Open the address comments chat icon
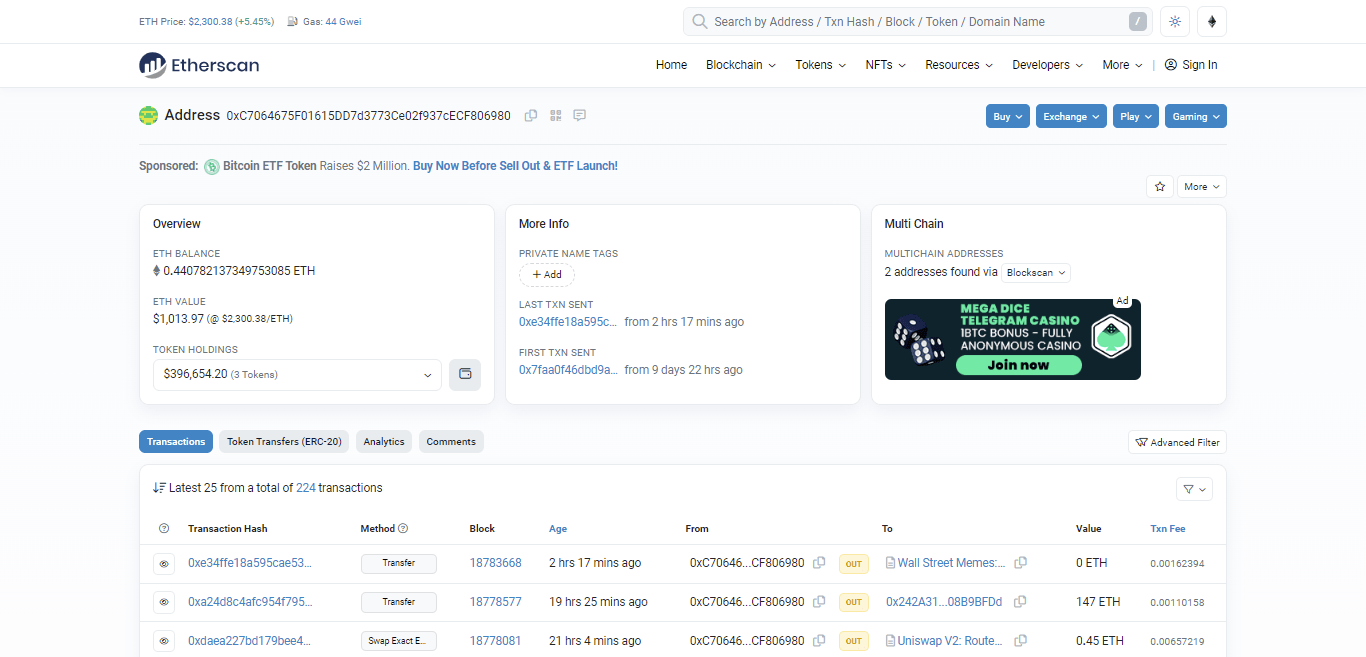The image size is (1366, 657). point(580,116)
